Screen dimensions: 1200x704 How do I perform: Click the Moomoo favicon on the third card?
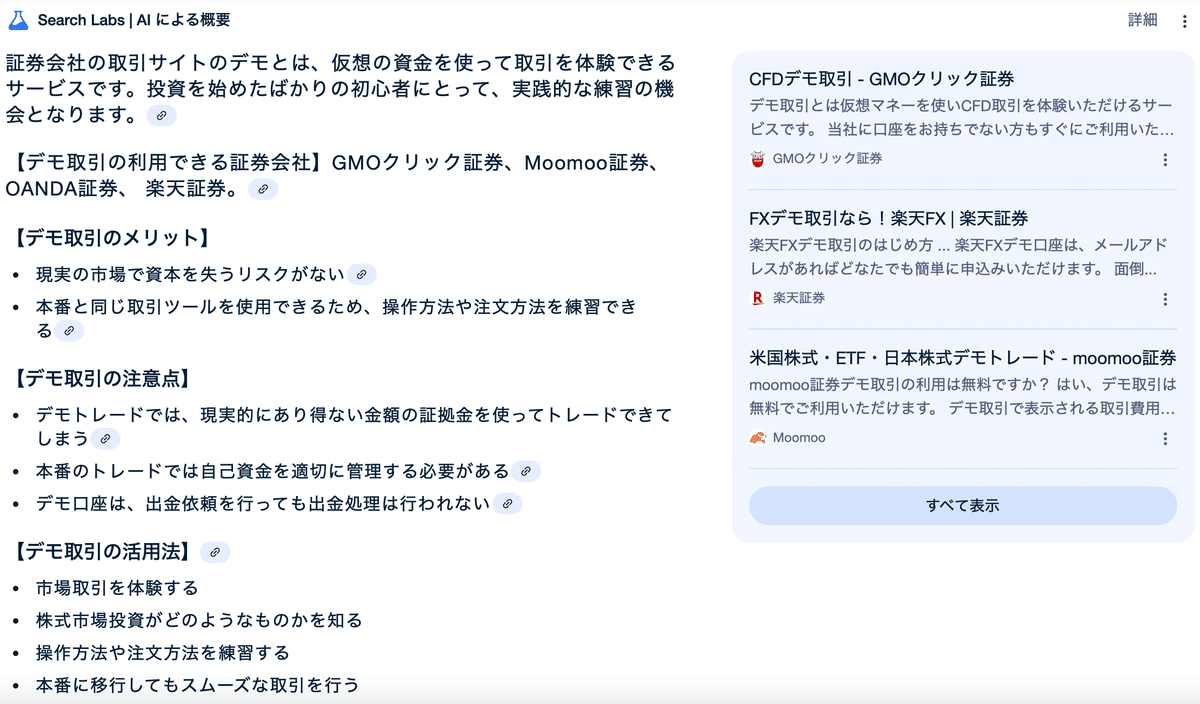tap(757, 437)
